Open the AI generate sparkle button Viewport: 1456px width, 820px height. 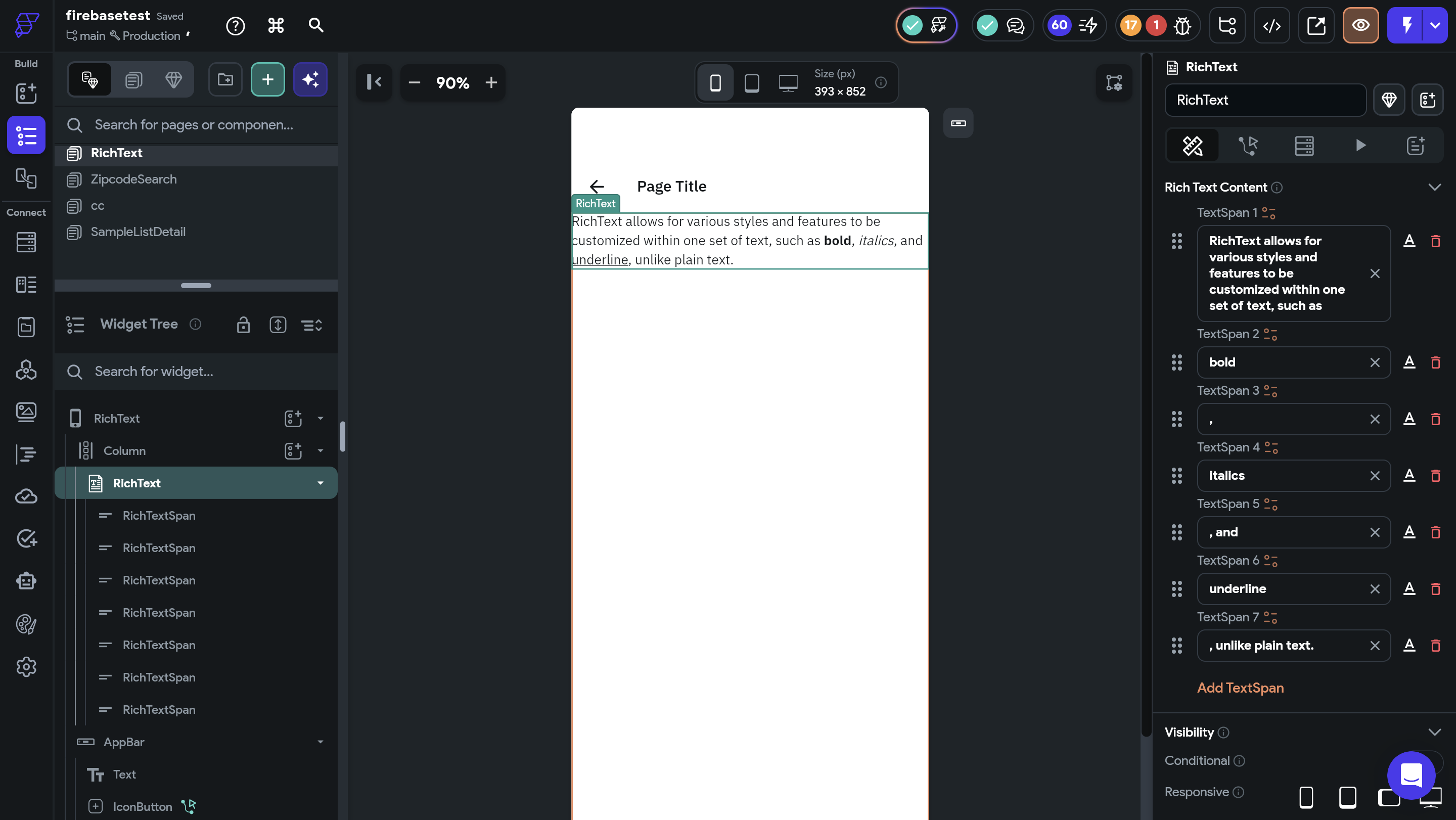(x=310, y=80)
